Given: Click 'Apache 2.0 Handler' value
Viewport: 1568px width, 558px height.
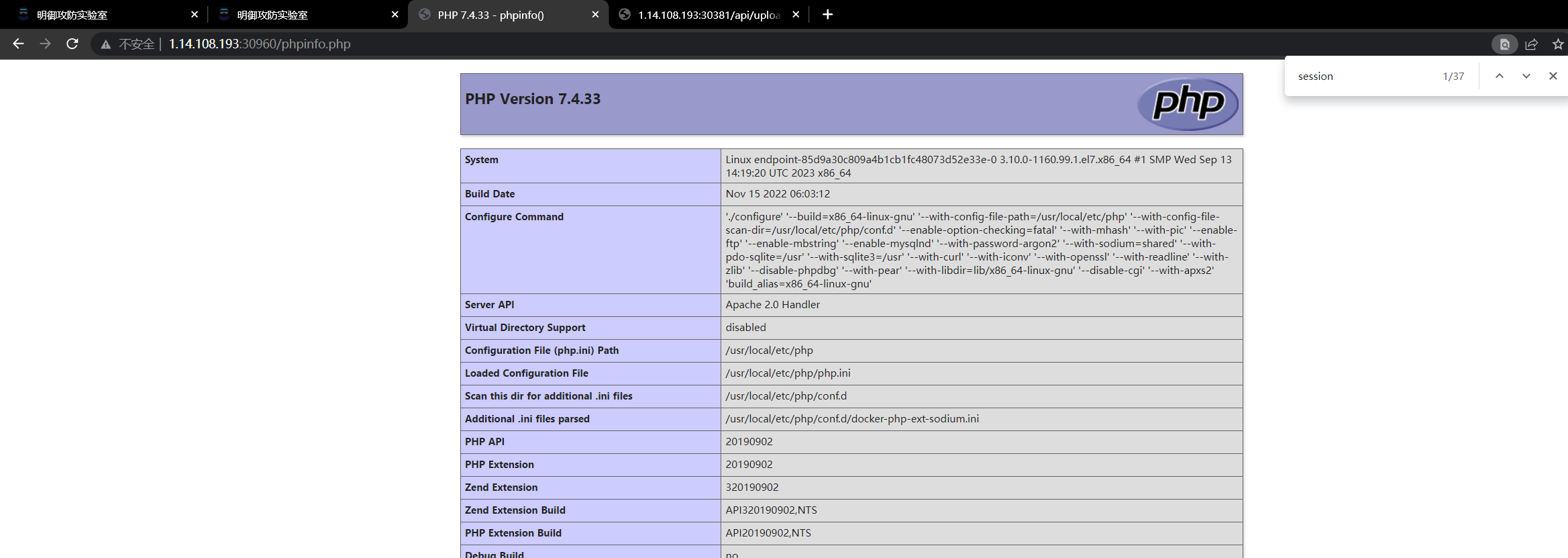Looking at the screenshot, I should (x=772, y=305).
